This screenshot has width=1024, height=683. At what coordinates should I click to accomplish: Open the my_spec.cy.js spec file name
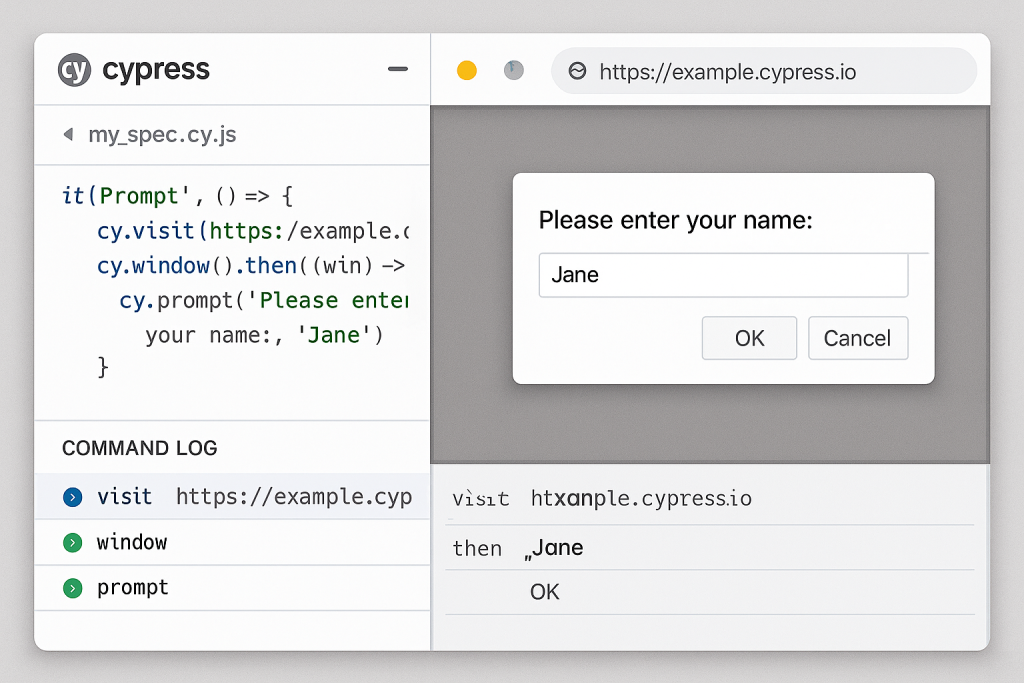click(x=163, y=135)
